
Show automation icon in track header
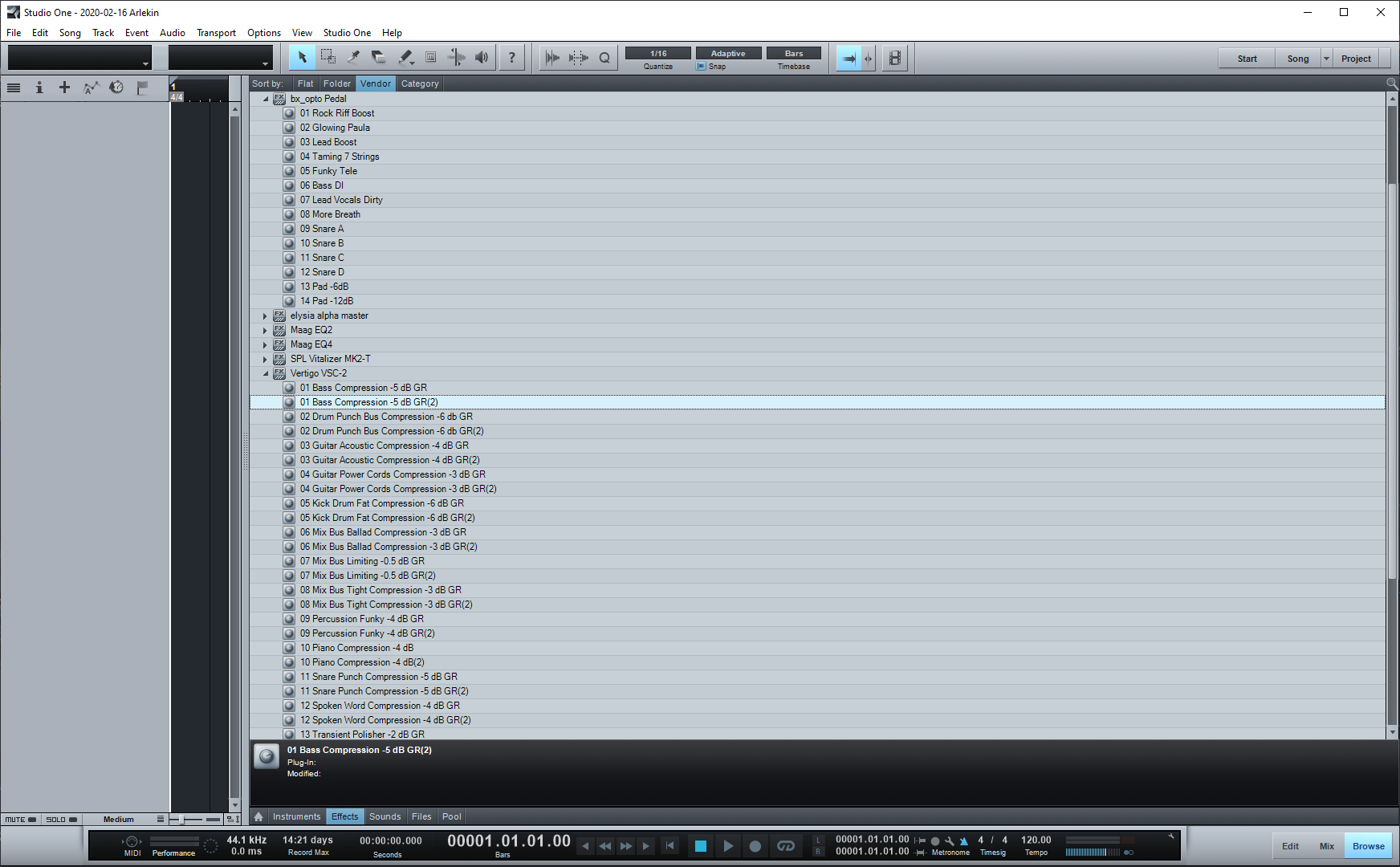pos(92,88)
